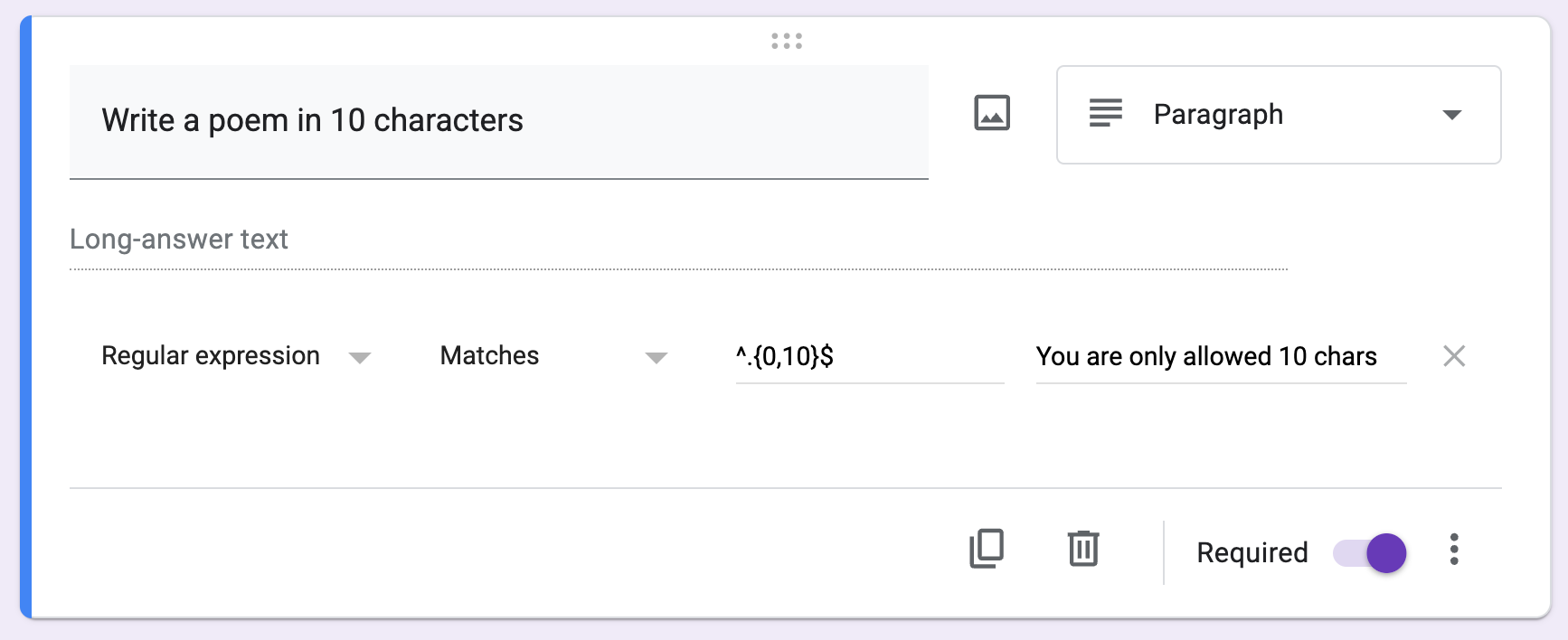1568x640 pixels.
Task: Add an image to the question
Action: pyautogui.click(x=992, y=114)
